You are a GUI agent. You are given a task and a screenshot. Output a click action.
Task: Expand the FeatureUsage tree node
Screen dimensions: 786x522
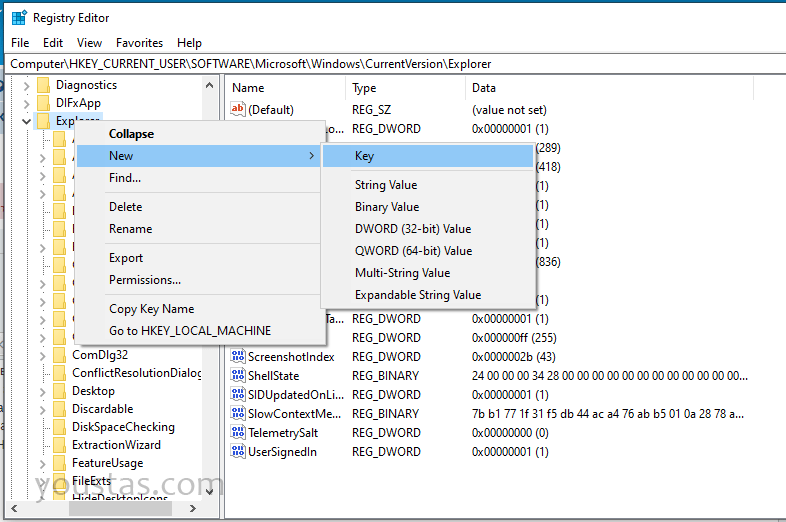pos(43,464)
